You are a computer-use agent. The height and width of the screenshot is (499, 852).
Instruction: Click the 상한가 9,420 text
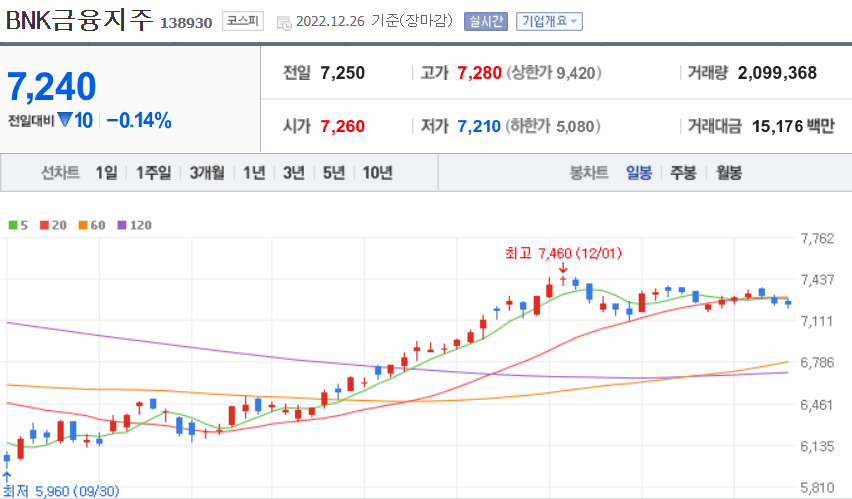554,73
